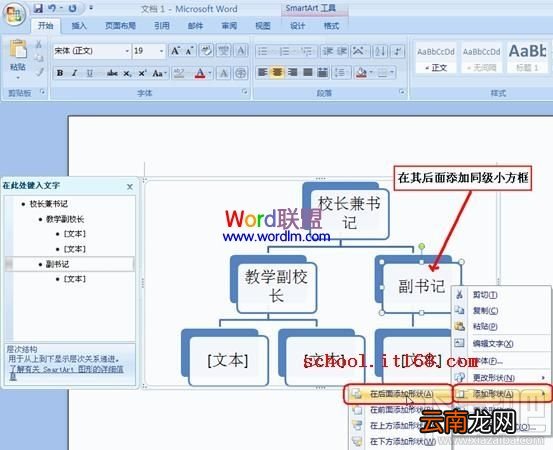Grow font size with large A button
The width and height of the screenshot is (553, 450).
[176, 51]
